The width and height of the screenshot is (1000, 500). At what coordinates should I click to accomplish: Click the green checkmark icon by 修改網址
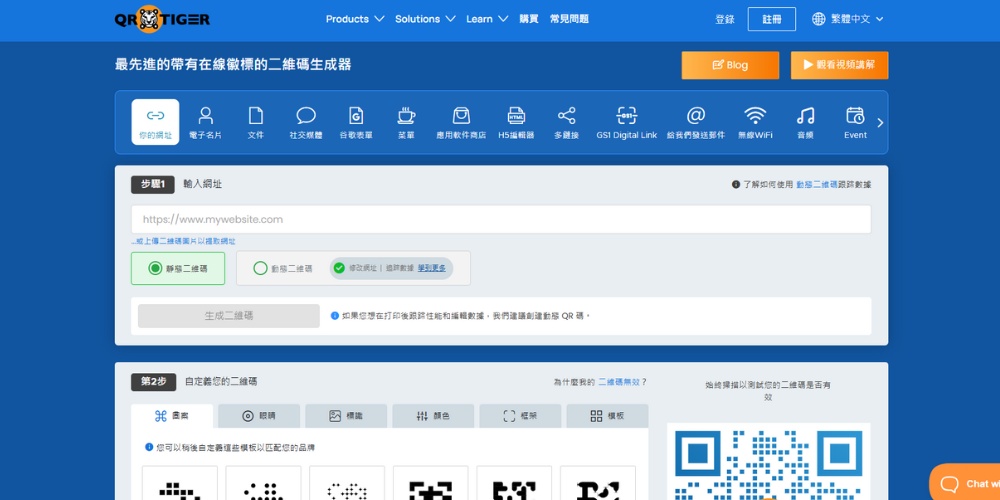click(x=339, y=268)
